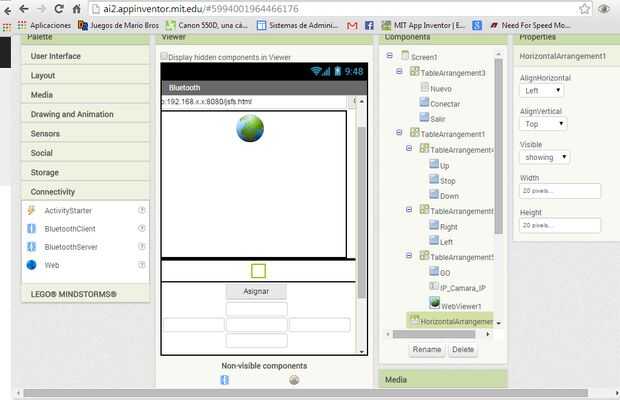Click the Asignar button in viewer

click(x=256, y=291)
